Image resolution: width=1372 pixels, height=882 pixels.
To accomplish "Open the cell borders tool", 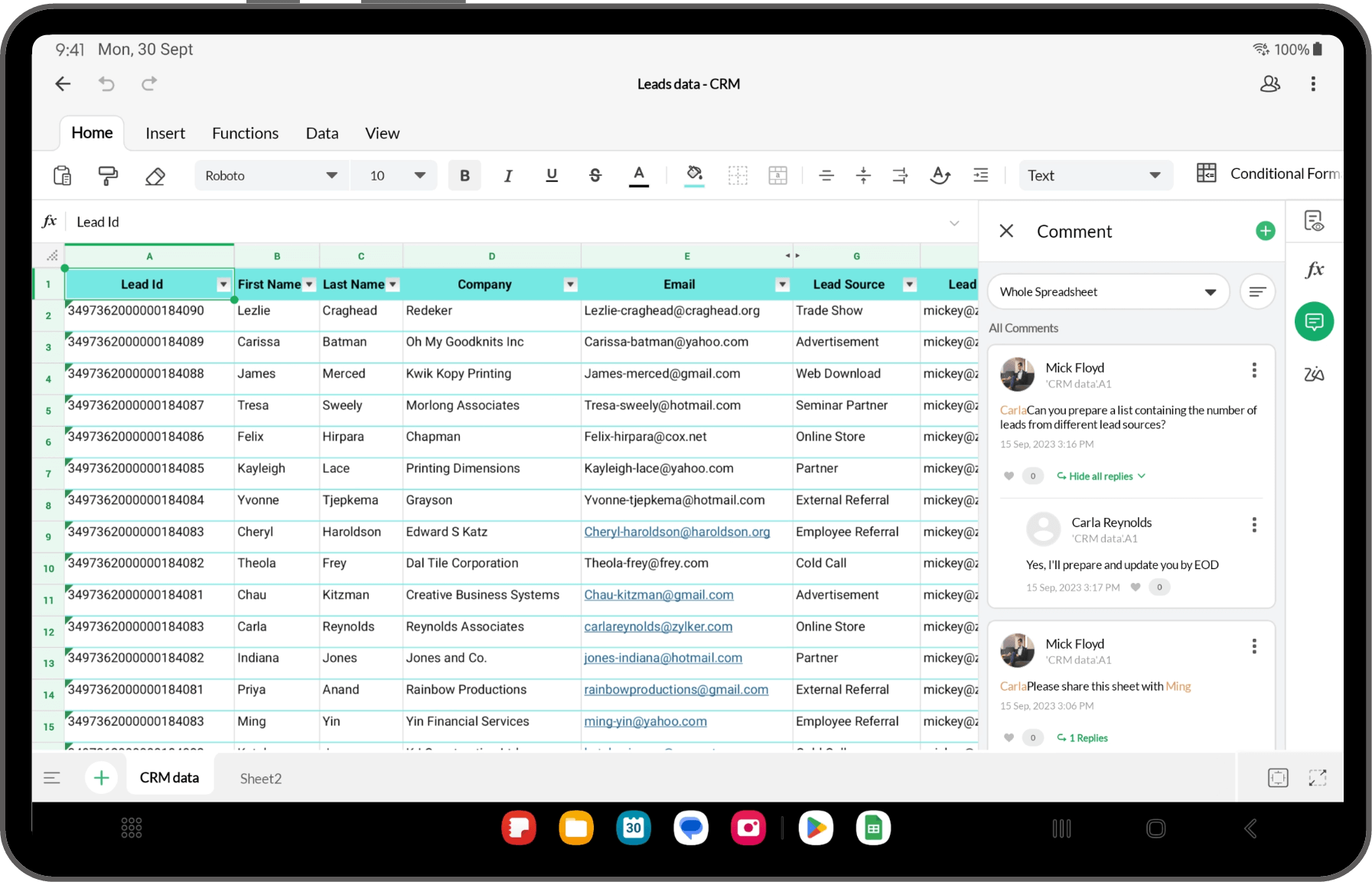I will point(738,175).
